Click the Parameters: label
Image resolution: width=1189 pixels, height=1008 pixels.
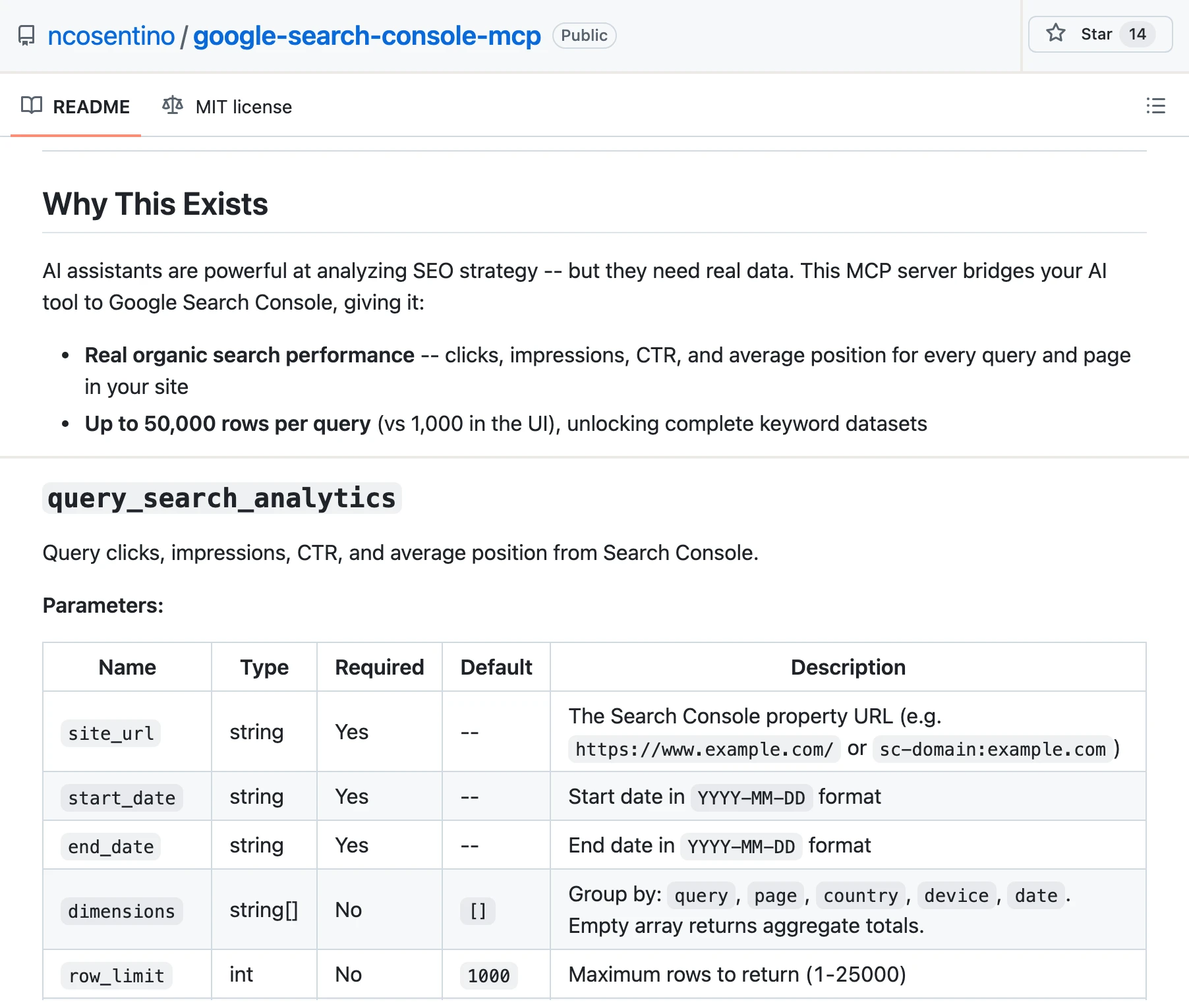103,605
